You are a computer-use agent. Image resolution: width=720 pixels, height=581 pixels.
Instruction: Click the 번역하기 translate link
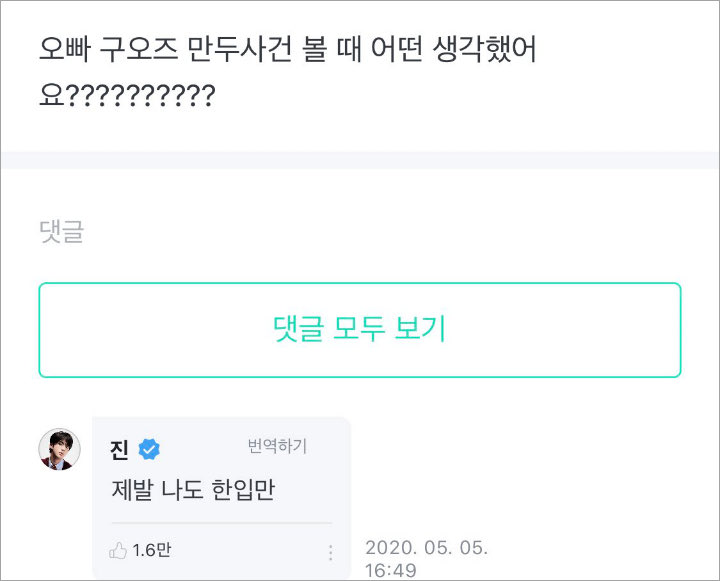coord(277,446)
